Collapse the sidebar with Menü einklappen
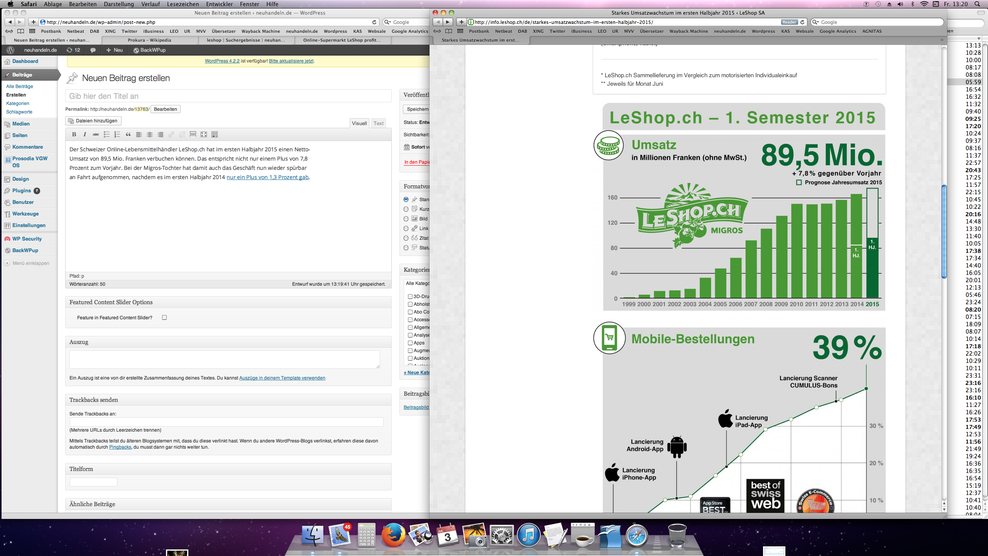The image size is (988, 556). click(x=27, y=263)
